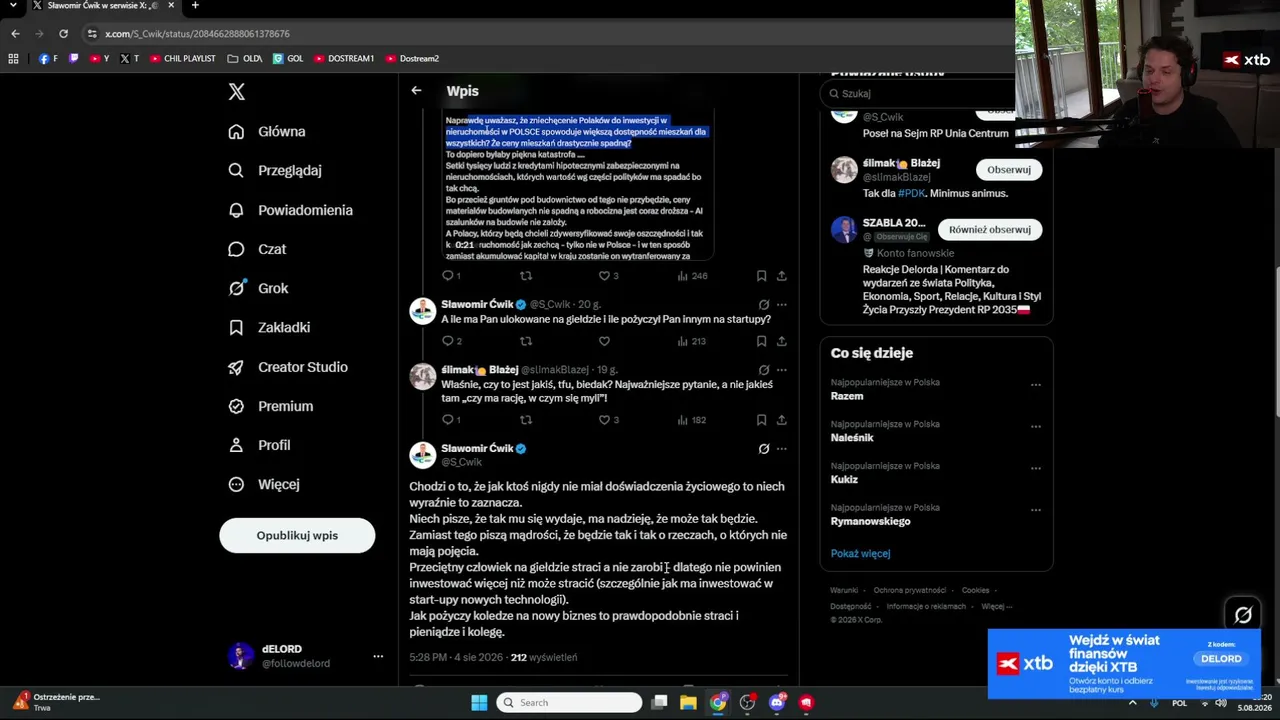Open more options on the main post
Viewport: 1280px width, 720px height.
tap(781, 449)
